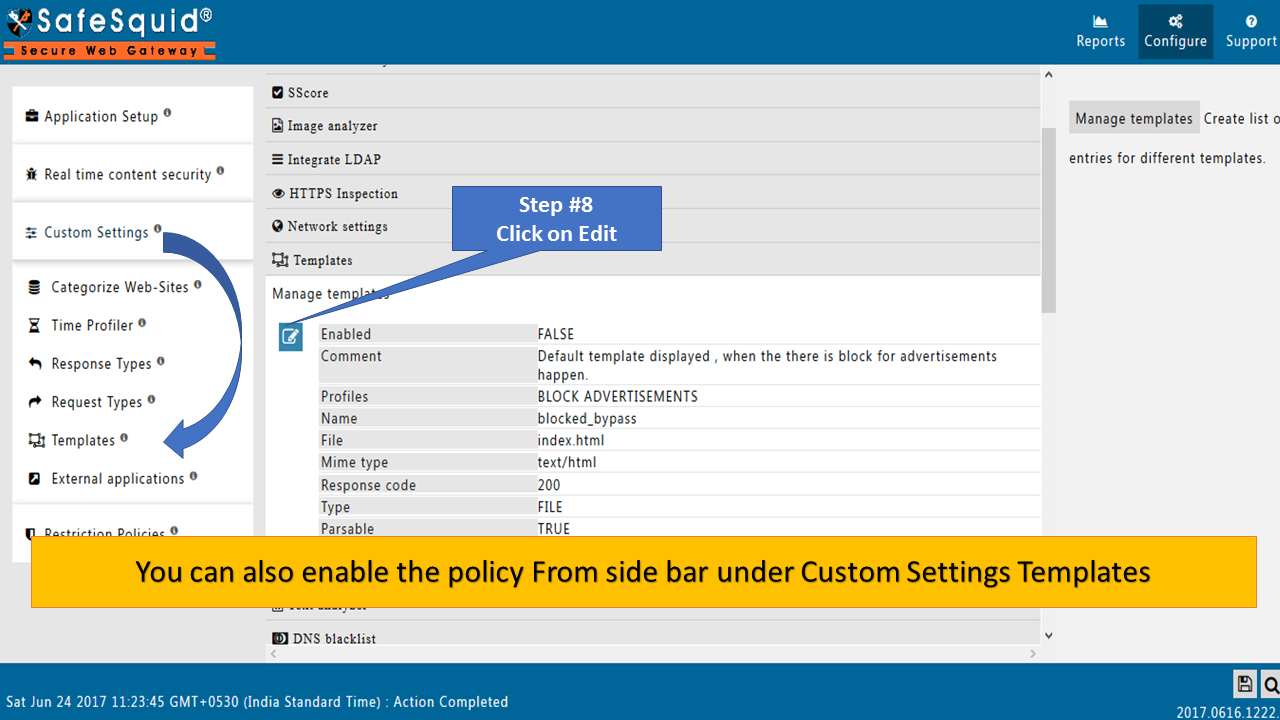Expand Real time content security section
Viewport: 1280px width, 720px height.
pos(132,173)
